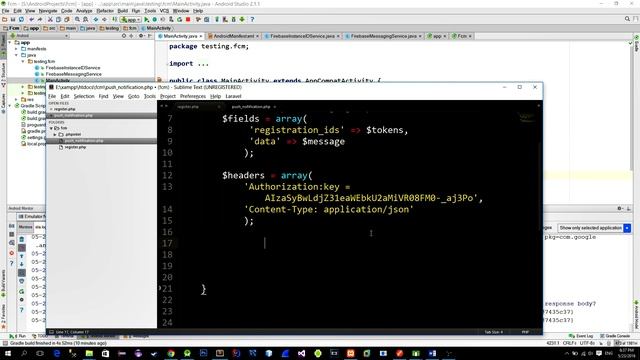
Task: Click the Windows Start button
Action: (x=8, y=353)
